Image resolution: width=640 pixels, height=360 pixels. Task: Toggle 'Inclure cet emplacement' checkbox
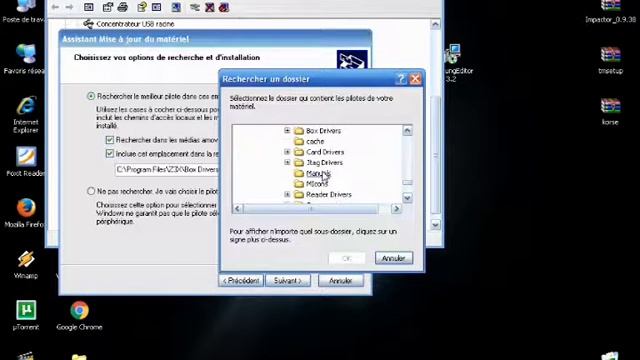point(109,153)
